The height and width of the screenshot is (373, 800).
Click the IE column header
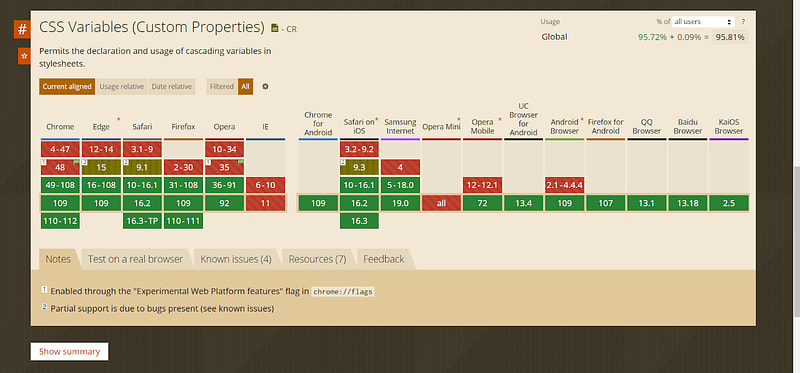click(x=265, y=127)
